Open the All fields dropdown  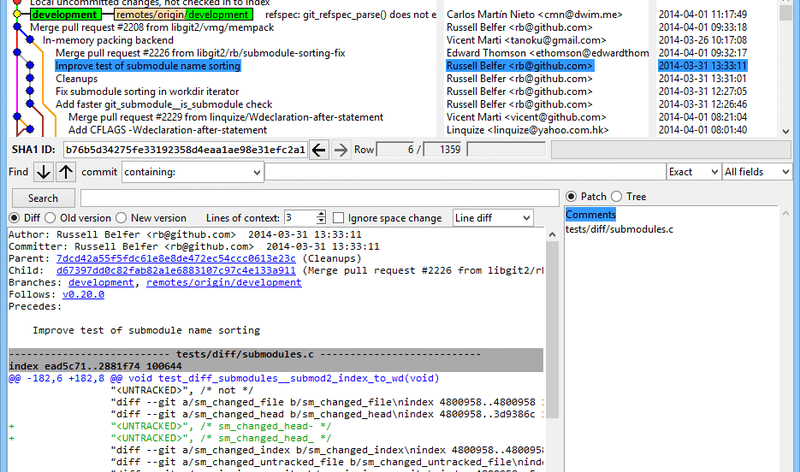click(757, 172)
